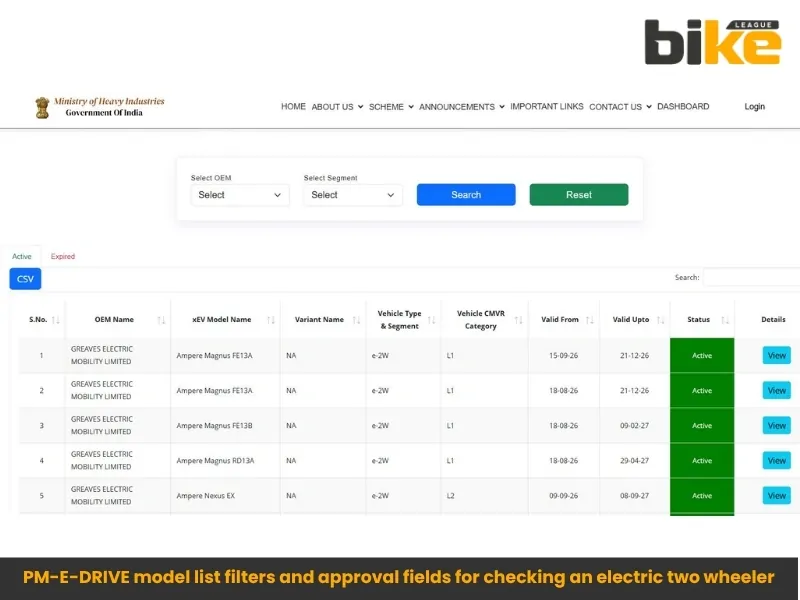The height and width of the screenshot is (600, 800).
Task: Click the Ministry of Heavy Industries title
Action: click(109, 101)
